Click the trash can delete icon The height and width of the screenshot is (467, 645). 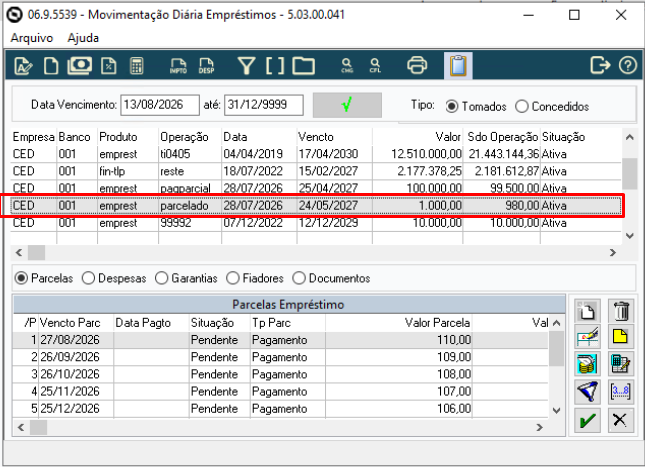pos(621,311)
